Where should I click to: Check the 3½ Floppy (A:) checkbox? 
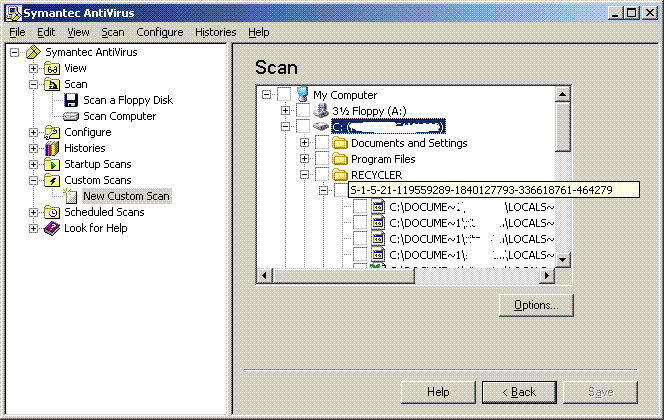click(303, 111)
